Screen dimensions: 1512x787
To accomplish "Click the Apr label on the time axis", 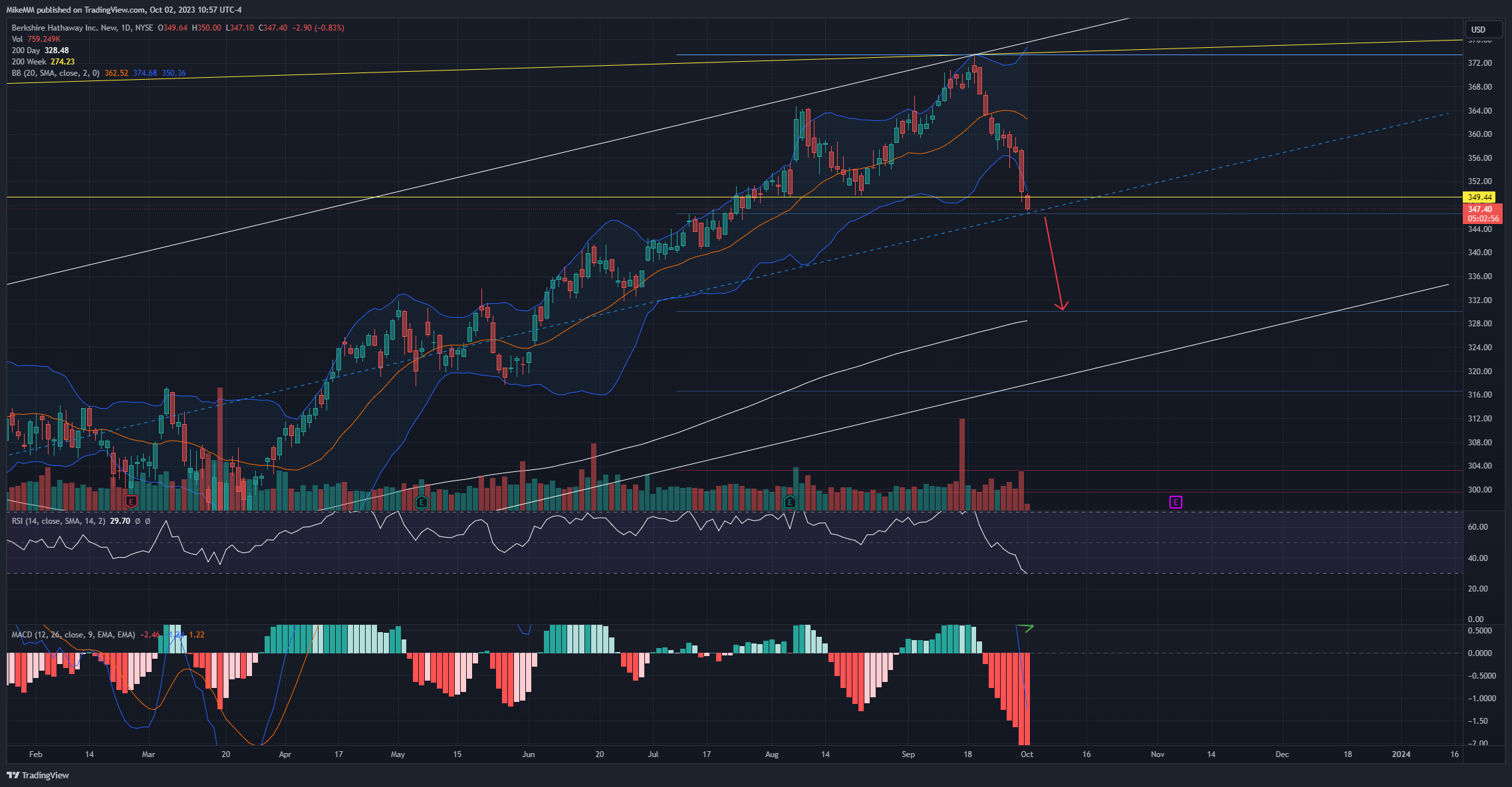I will pos(285,754).
